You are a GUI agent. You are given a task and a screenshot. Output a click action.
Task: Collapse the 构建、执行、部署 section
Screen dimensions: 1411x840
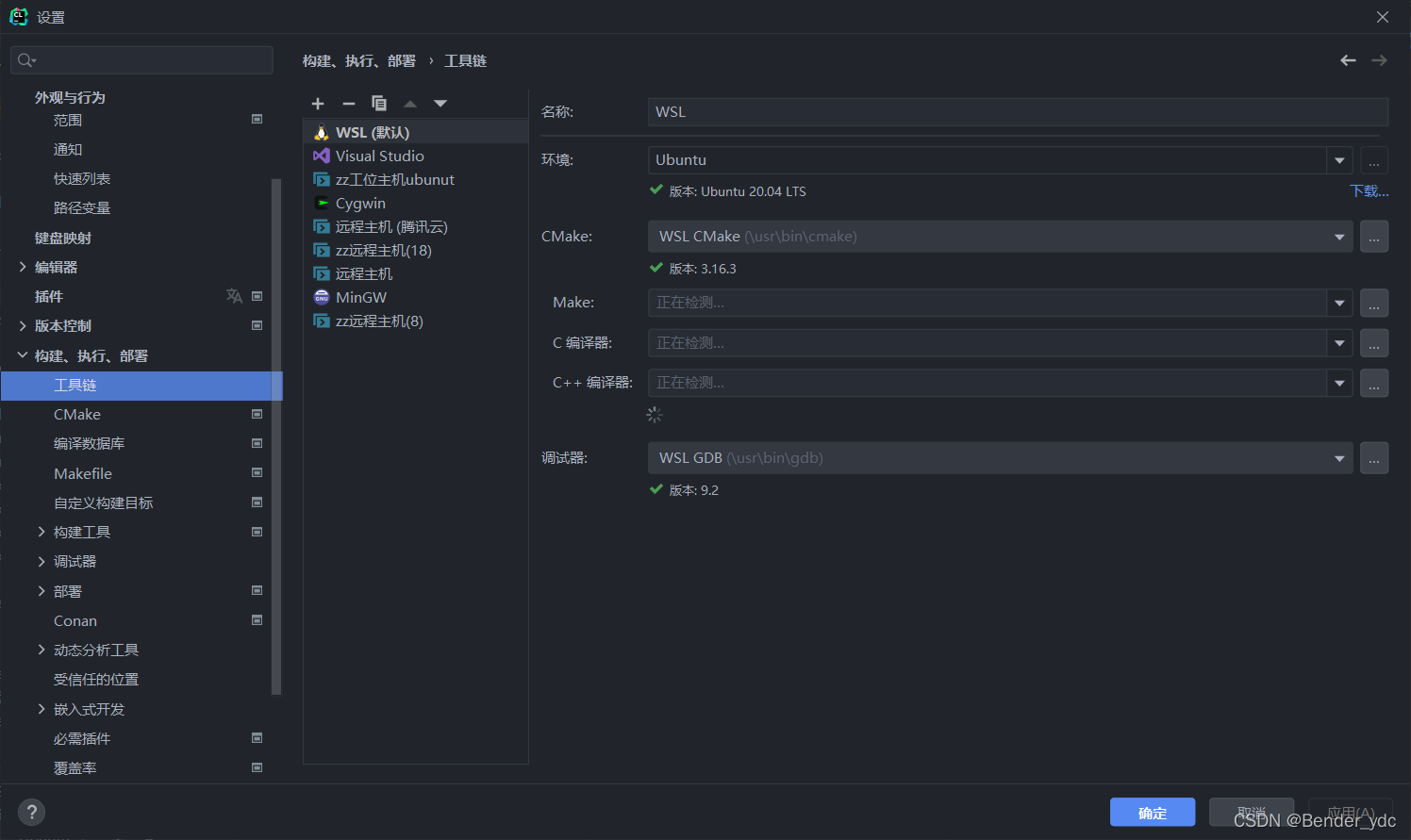point(23,355)
